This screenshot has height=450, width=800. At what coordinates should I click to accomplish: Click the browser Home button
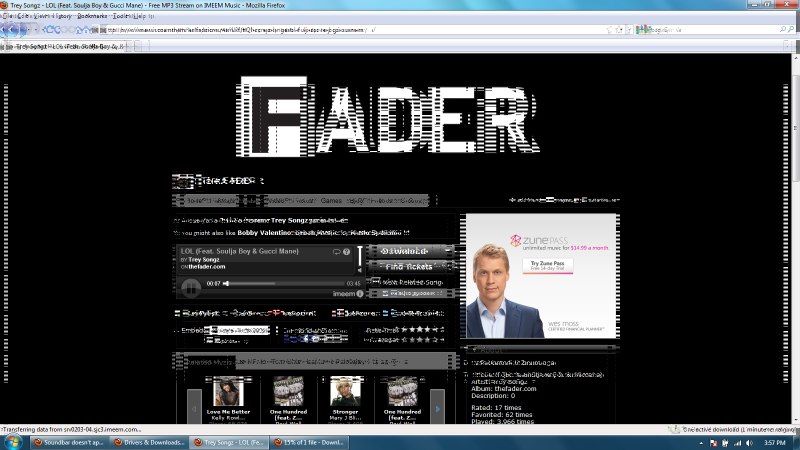(x=85, y=30)
